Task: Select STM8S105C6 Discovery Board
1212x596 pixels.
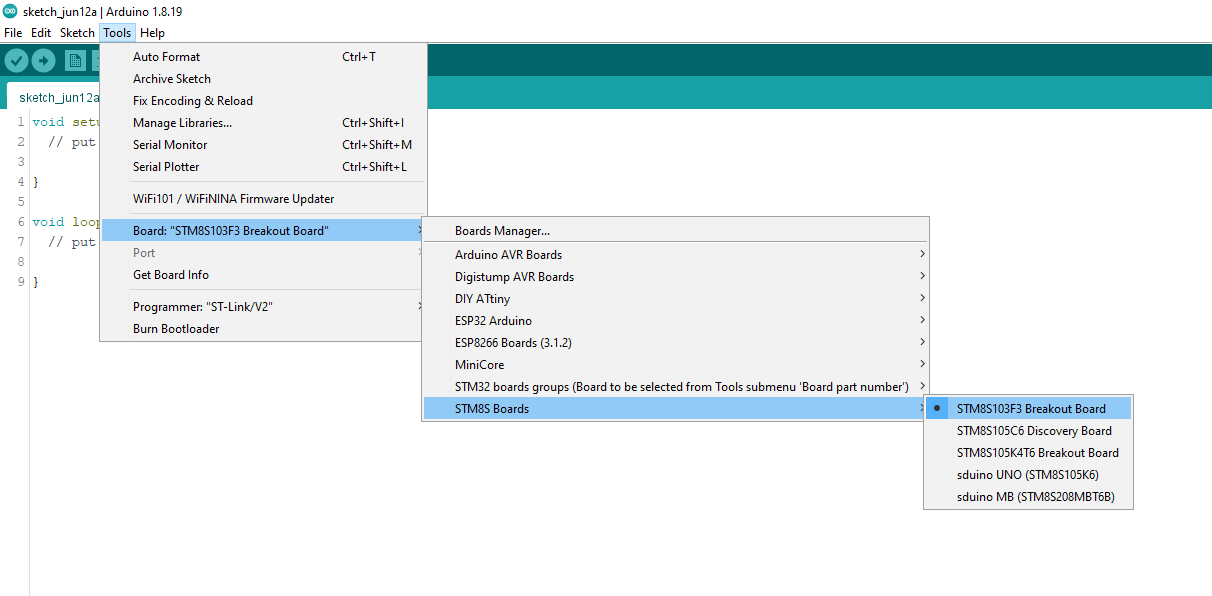Action: click(x=1028, y=431)
